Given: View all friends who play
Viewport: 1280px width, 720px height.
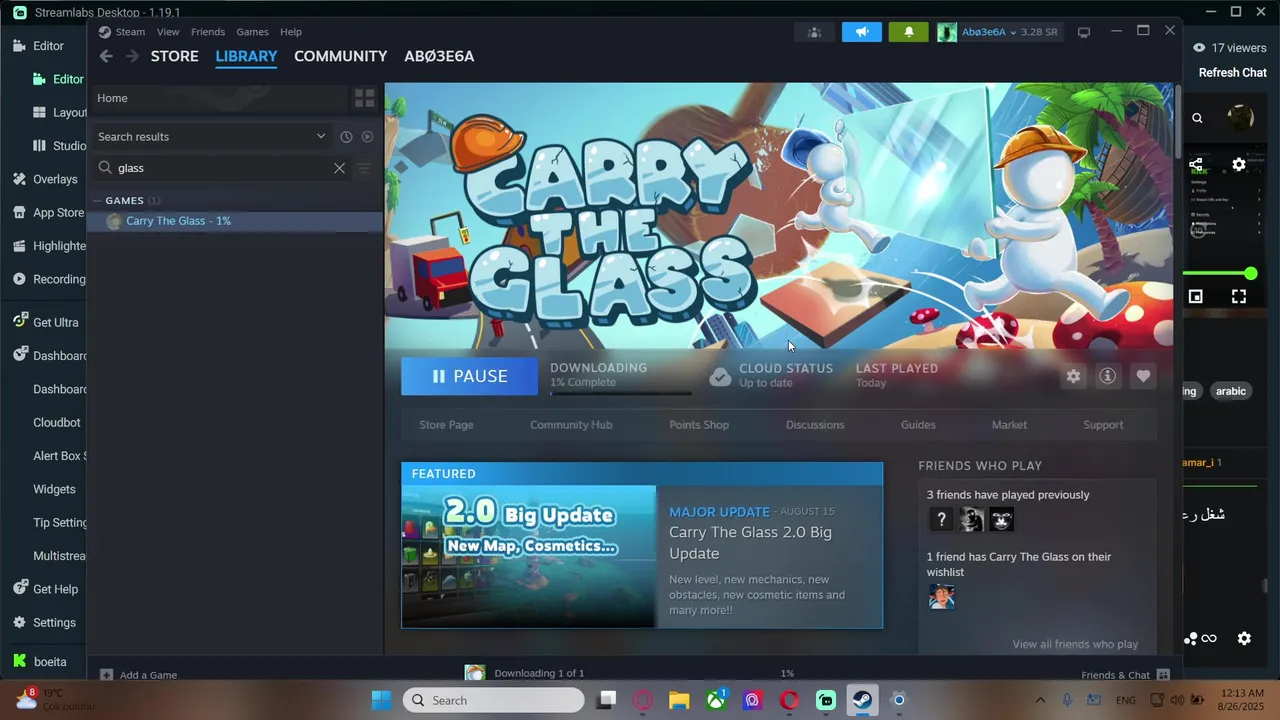Looking at the screenshot, I should pos(1075,644).
